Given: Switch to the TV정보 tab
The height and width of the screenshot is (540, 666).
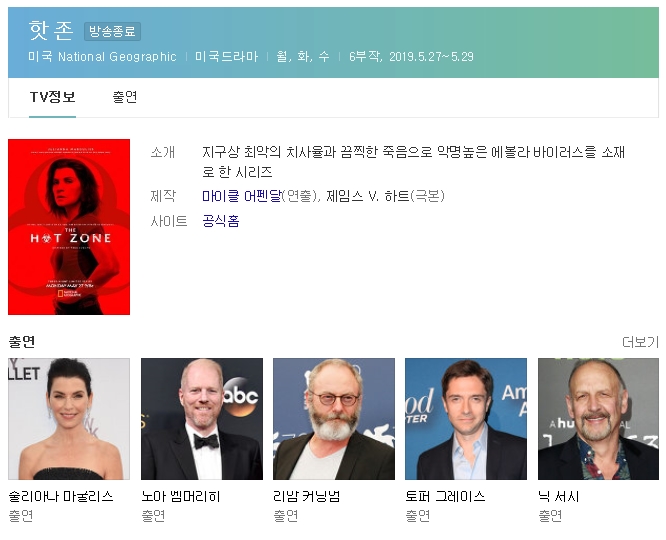Looking at the screenshot, I should pyautogui.click(x=52, y=97).
